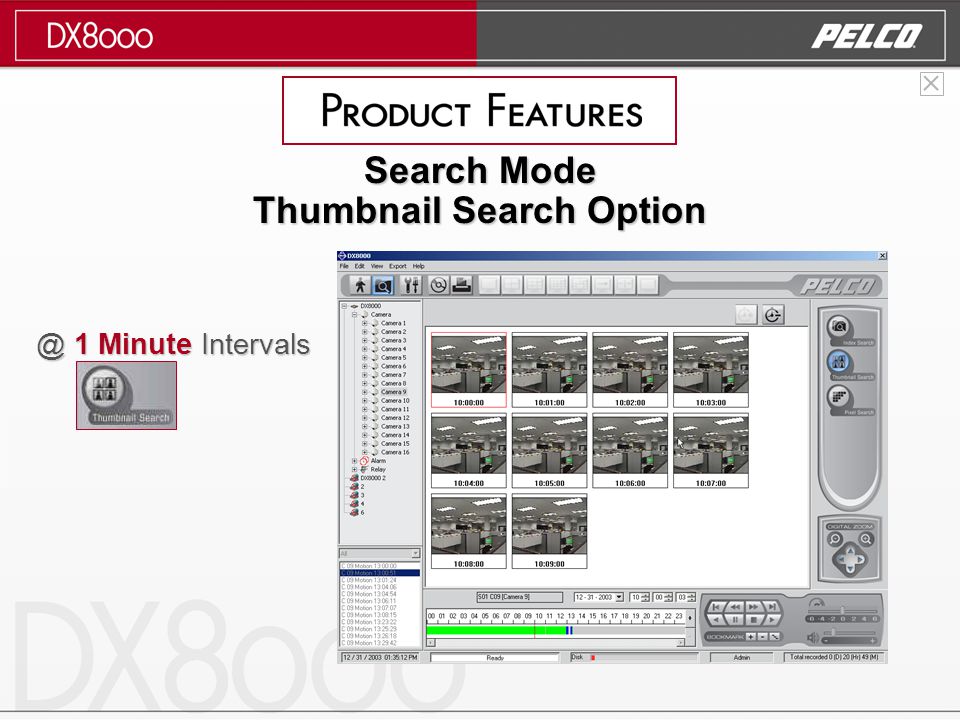Screen dimensions: 960x720
Task: Open the File menu
Action: click(x=344, y=266)
